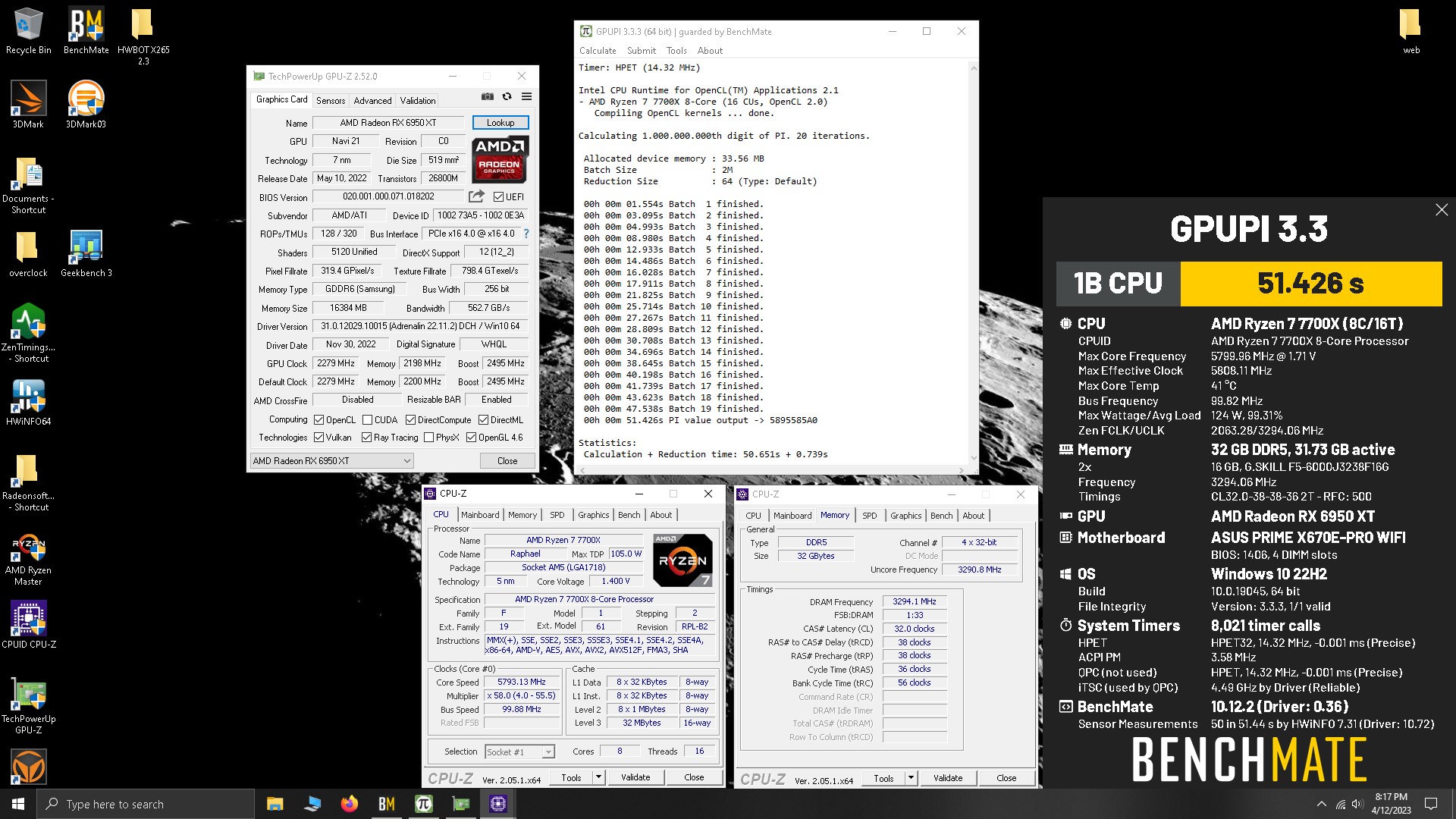This screenshot has height=819, width=1456.
Task: Open AMD Radeon RX 6950 XT dropdown
Action: tap(331, 461)
